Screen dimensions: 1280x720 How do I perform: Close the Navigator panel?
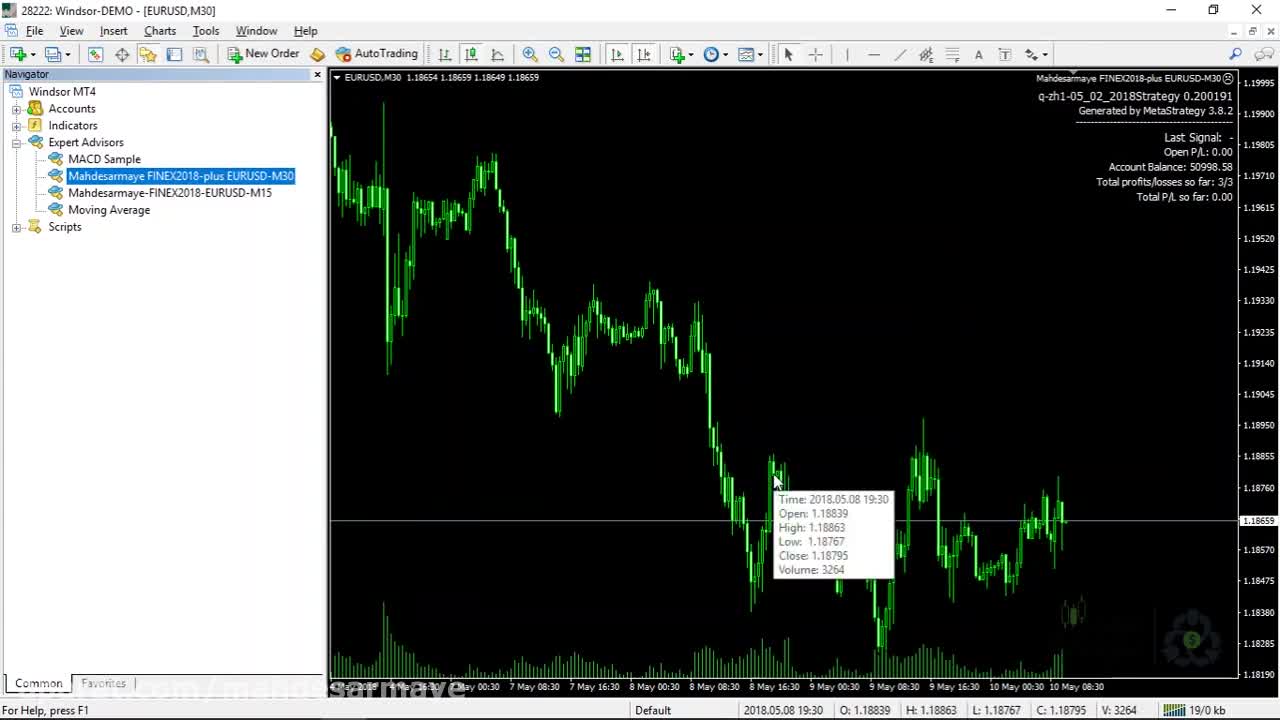[318, 75]
